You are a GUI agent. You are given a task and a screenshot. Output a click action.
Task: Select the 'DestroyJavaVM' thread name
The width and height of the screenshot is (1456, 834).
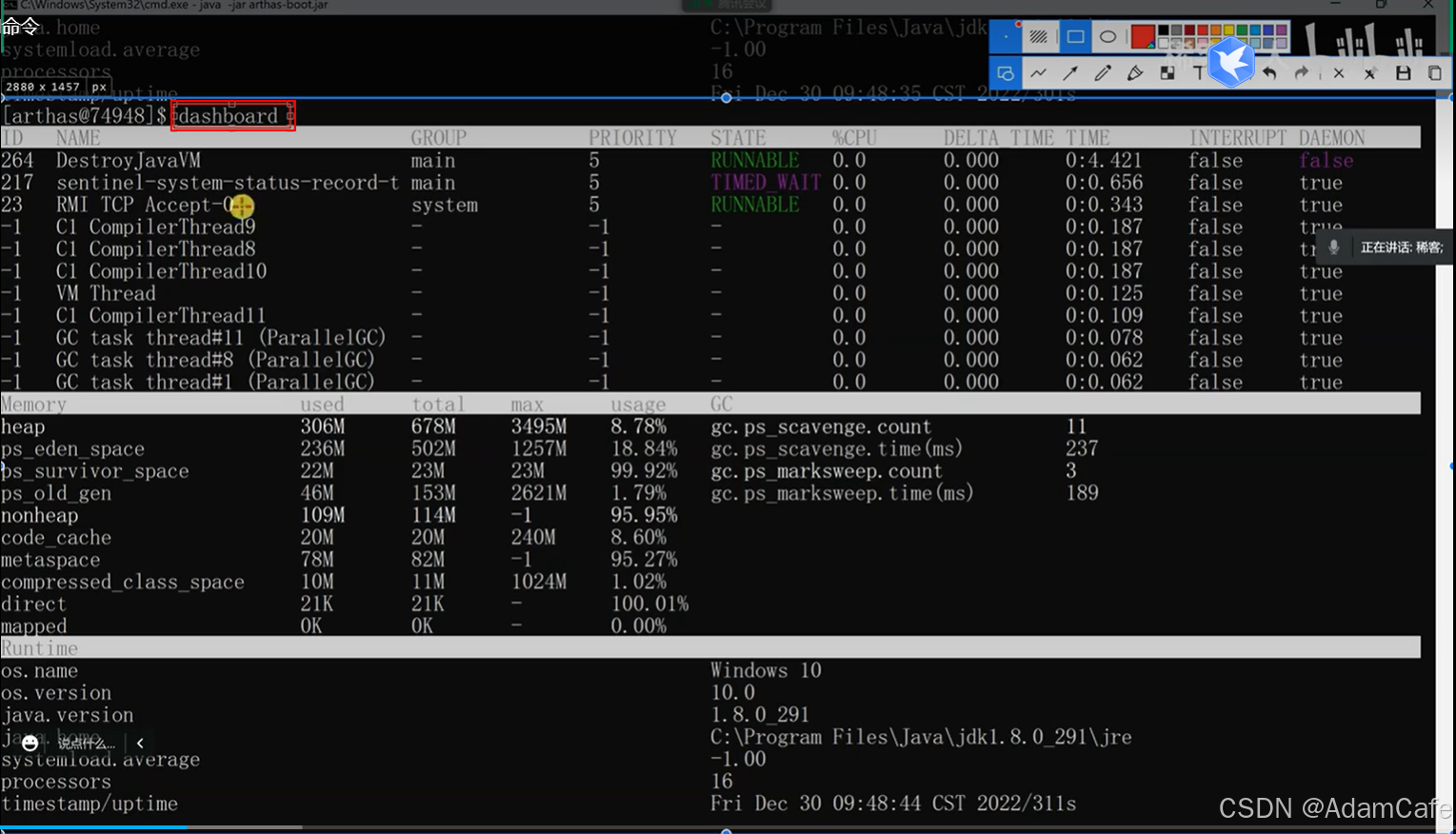click(x=129, y=160)
